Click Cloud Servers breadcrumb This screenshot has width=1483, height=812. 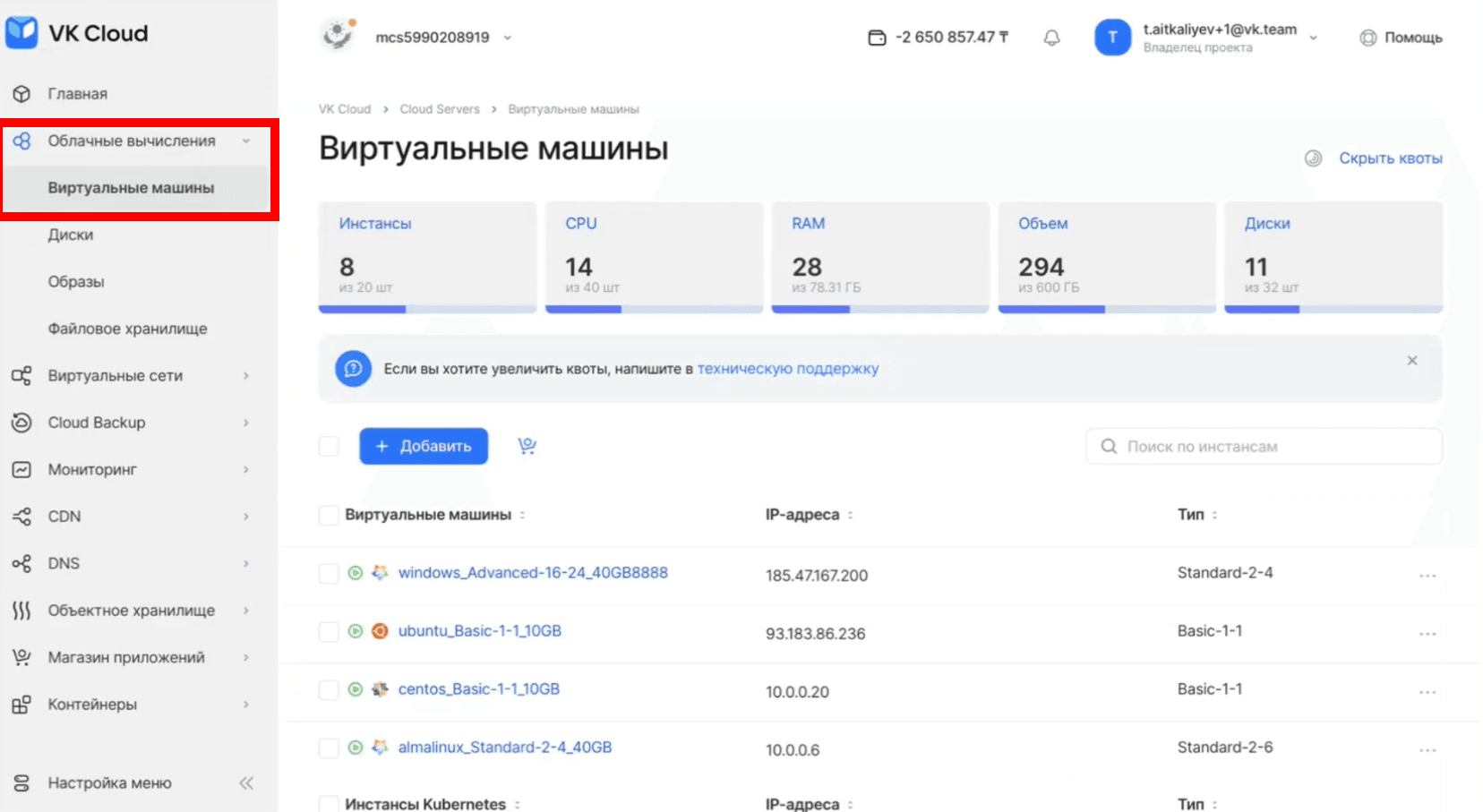pyautogui.click(x=440, y=109)
